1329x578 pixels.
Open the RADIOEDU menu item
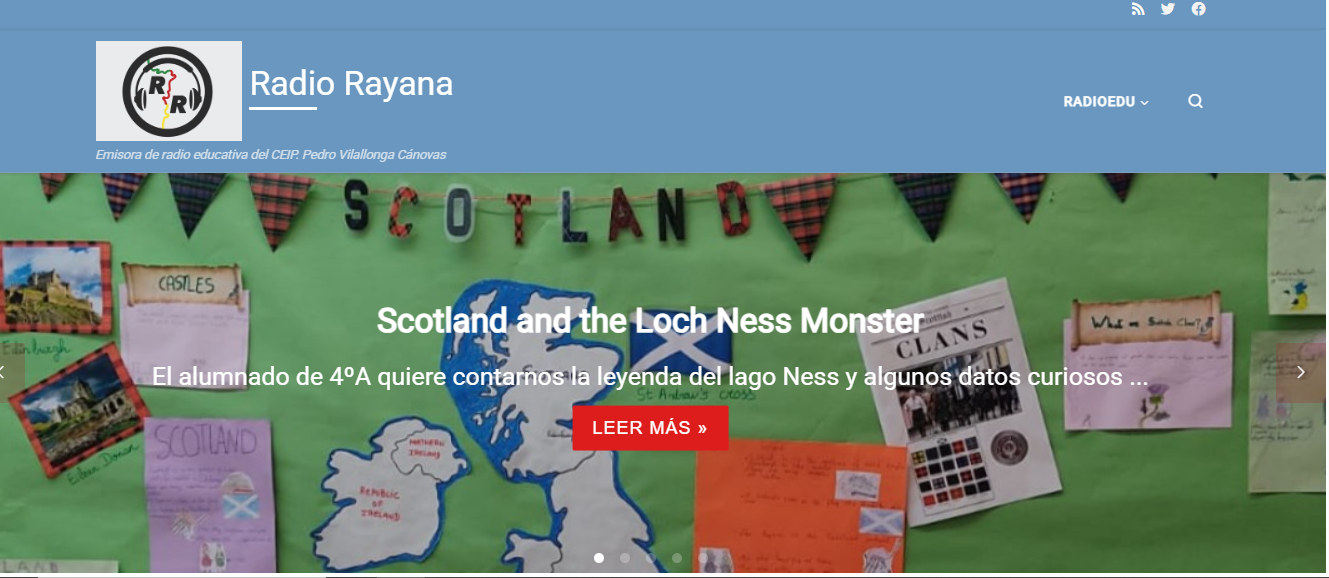coord(1099,102)
